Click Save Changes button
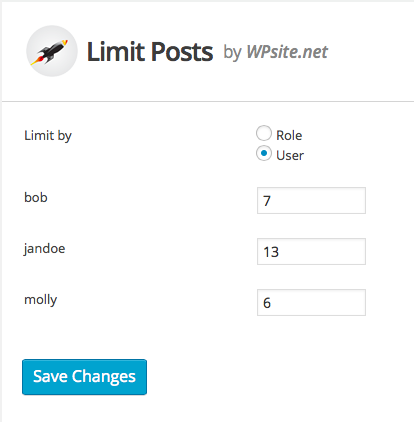Viewport: 414px width, 422px height. coord(84,377)
